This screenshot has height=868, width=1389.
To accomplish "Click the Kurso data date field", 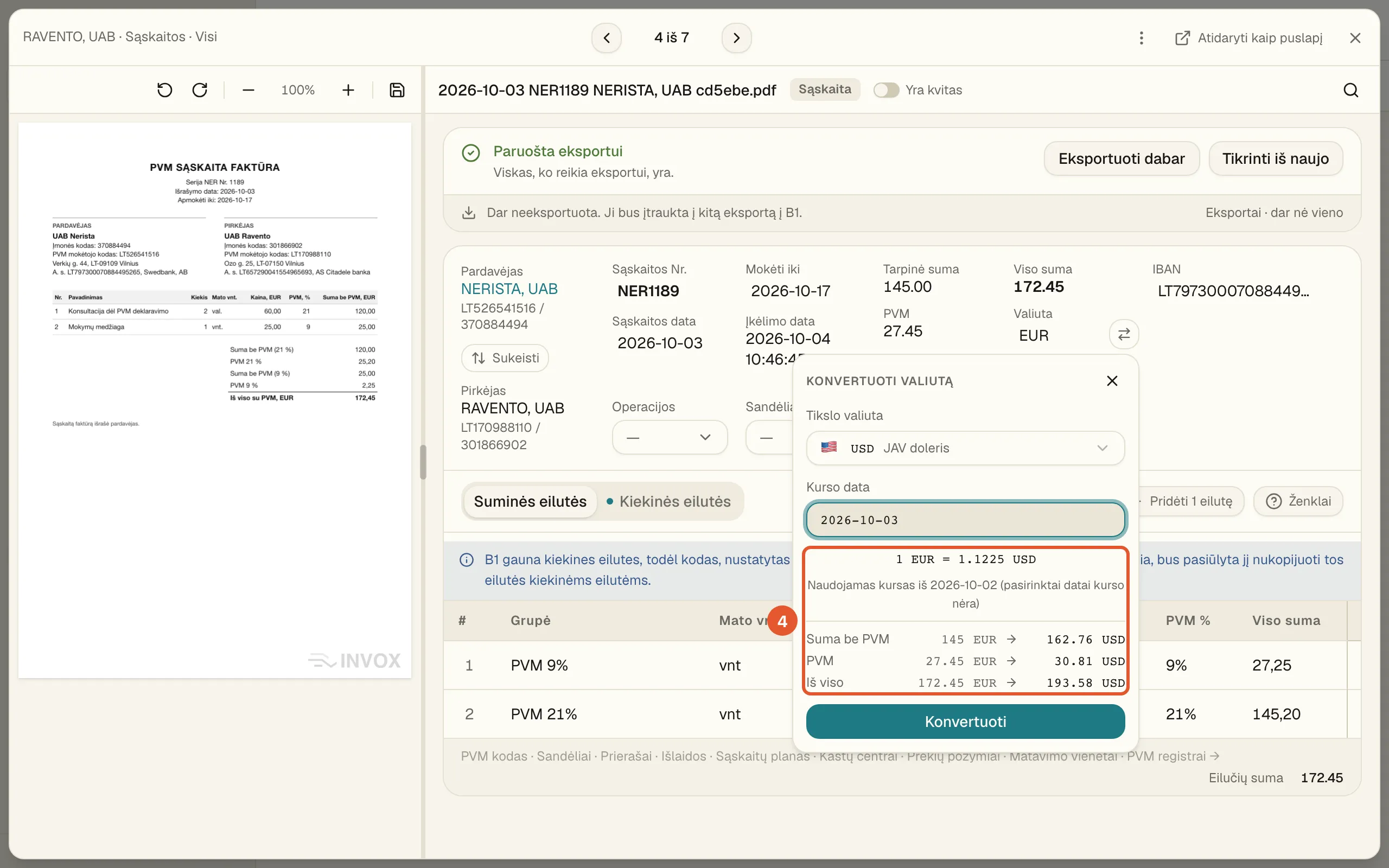I will pyautogui.click(x=965, y=520).
